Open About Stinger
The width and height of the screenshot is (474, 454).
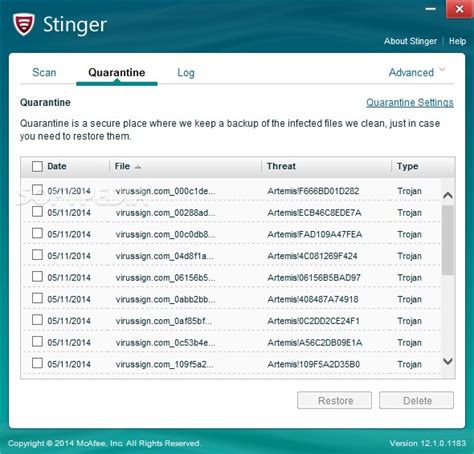coord(410,41)
